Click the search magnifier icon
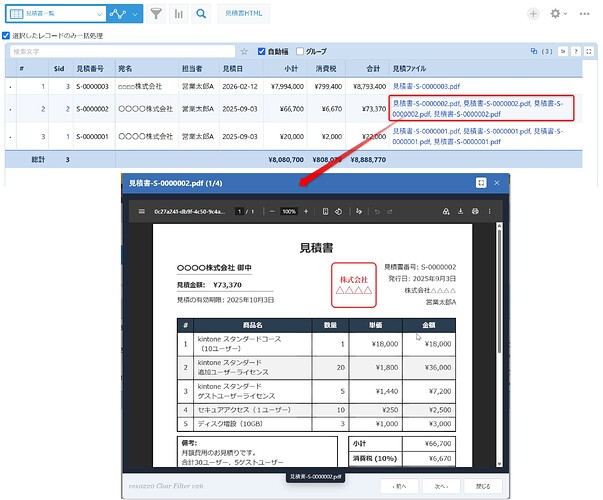 pos(201,14)
